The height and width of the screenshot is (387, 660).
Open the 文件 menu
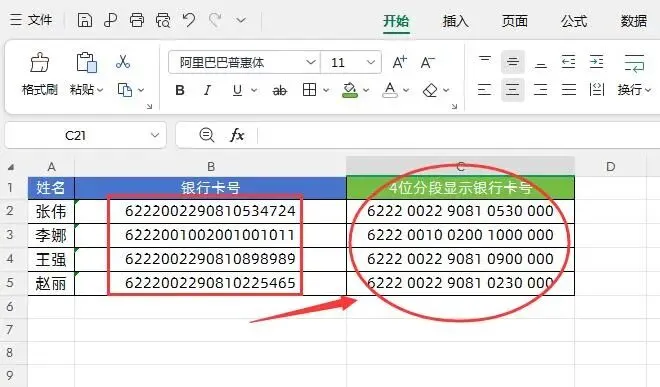pos(32,20)
